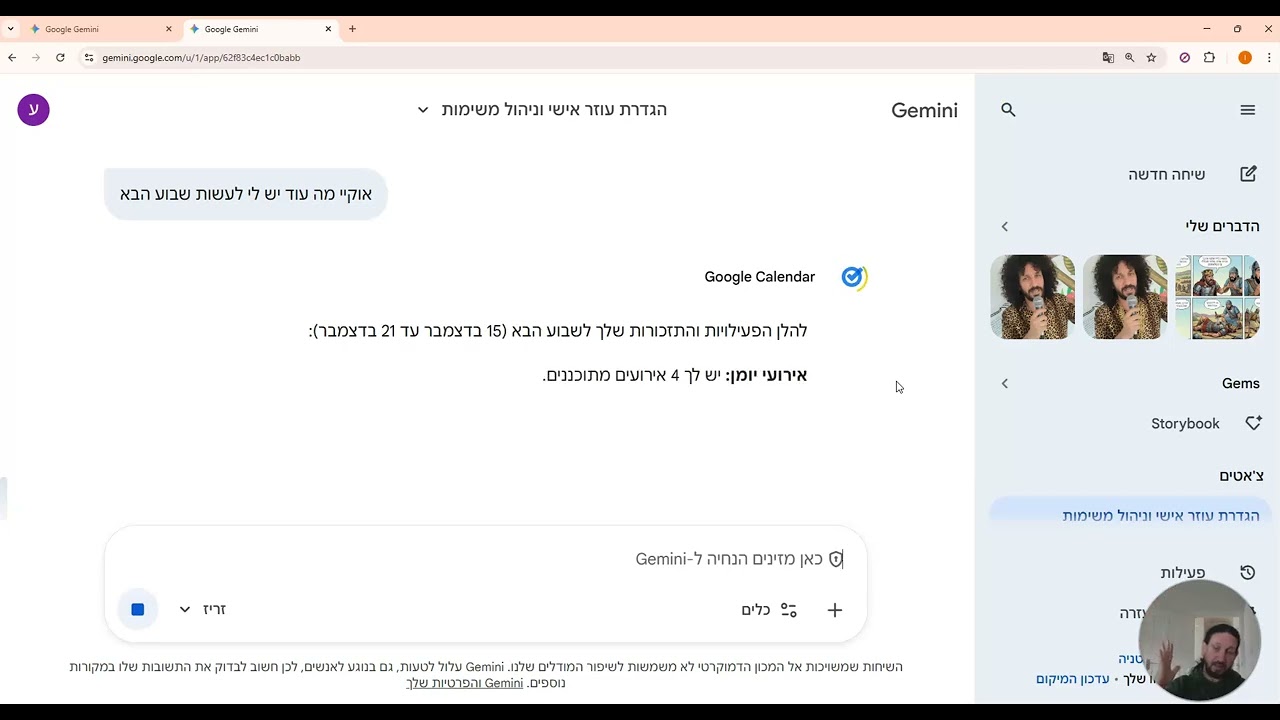1280x720 pixels.
Task: Click the כלים tools button label
Action: tap(755, 610)
